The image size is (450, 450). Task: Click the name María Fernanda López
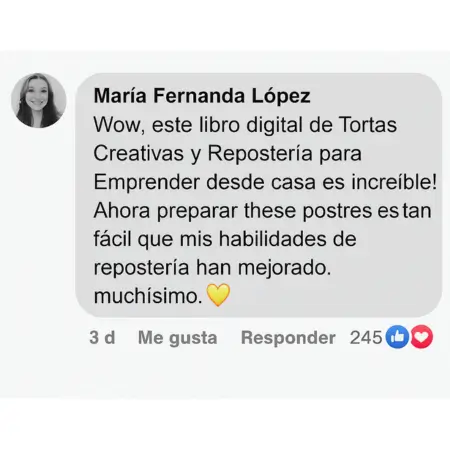coord(202,96)
